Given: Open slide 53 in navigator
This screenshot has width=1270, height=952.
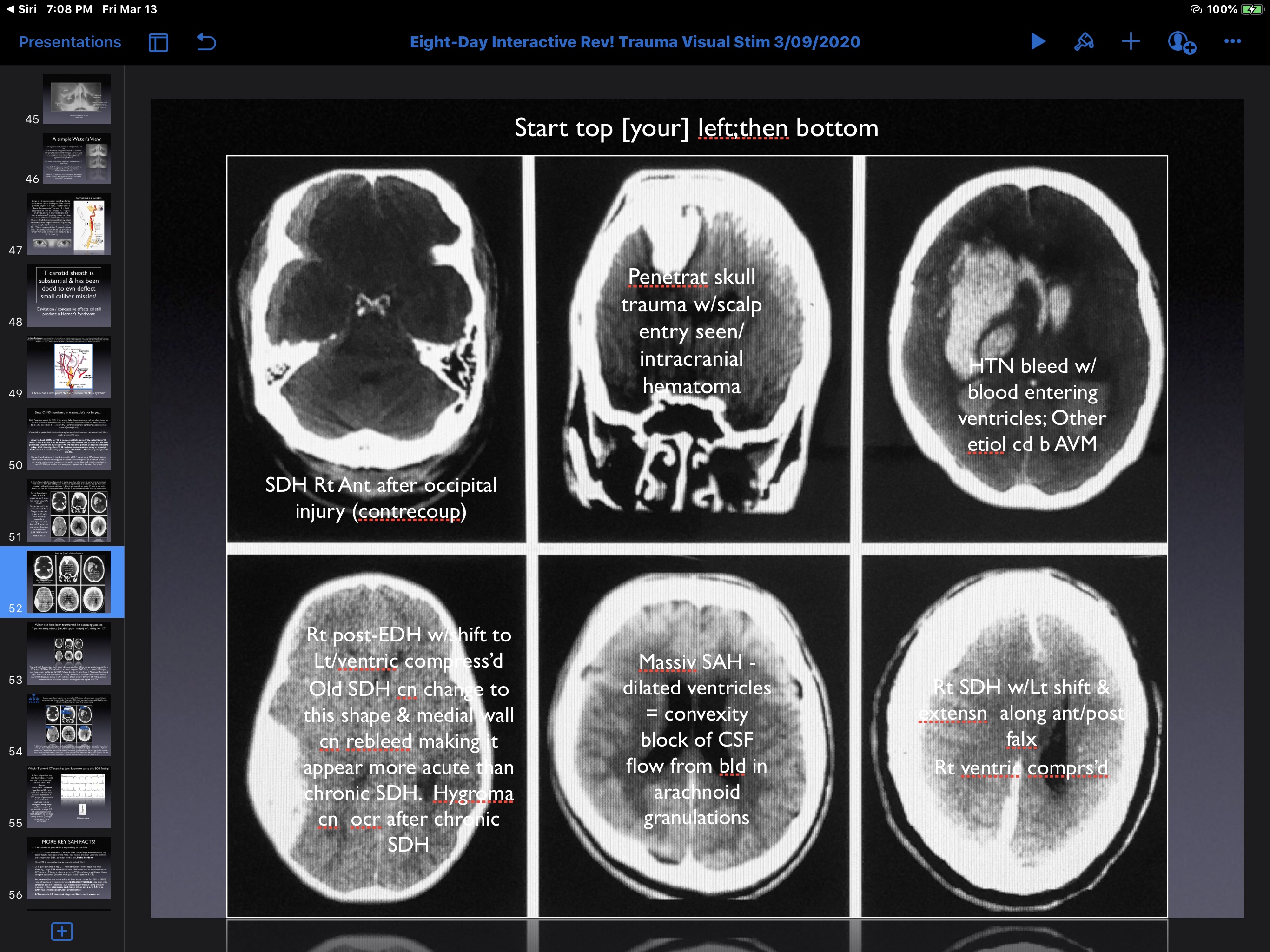Looking at the screenshot, I should click(x=68, y=654).
